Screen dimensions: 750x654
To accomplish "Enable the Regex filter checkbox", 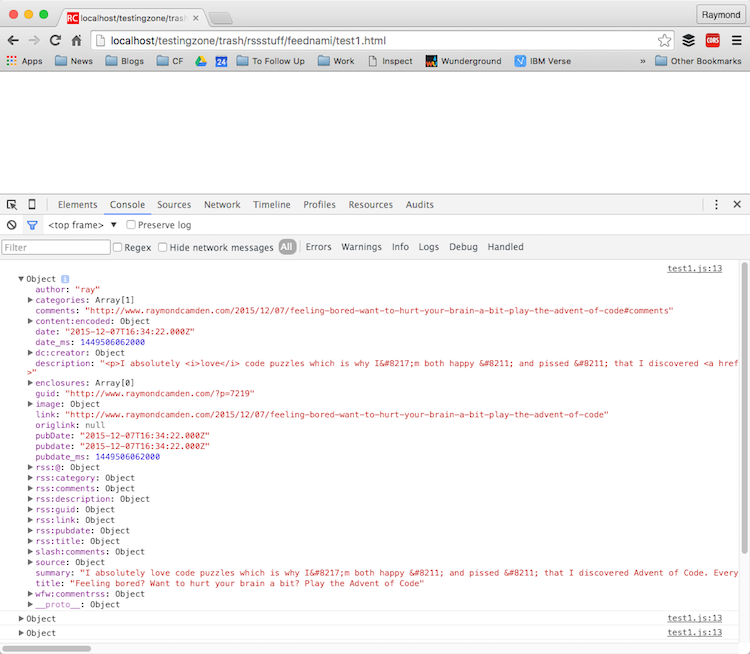I will coord(118,247).
